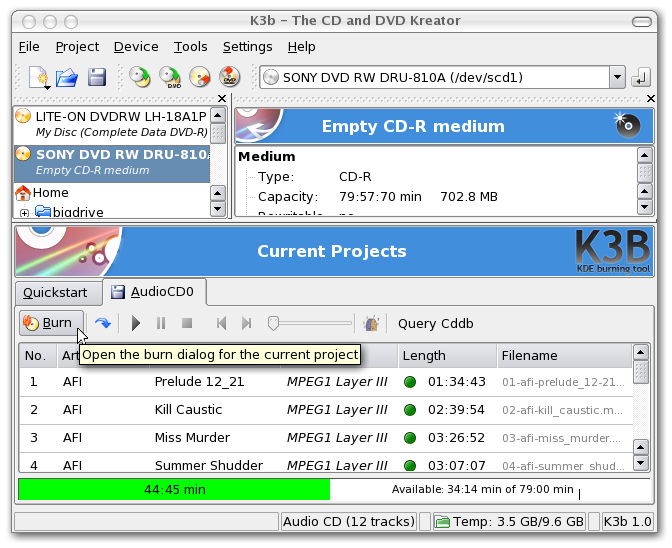Screen dimensions: 672x548
Task: Sort tracks by the No. column header
Action: pyautogui.click(x=38, y=356)
